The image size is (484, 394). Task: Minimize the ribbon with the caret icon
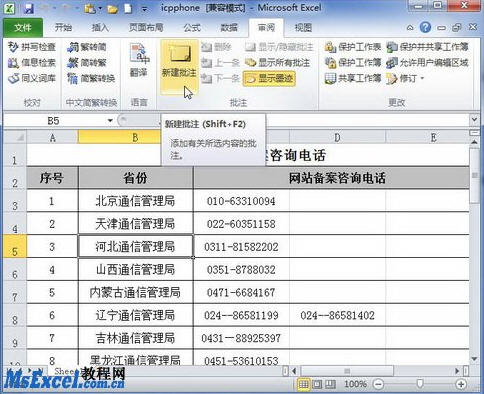(x=410, y=28)
